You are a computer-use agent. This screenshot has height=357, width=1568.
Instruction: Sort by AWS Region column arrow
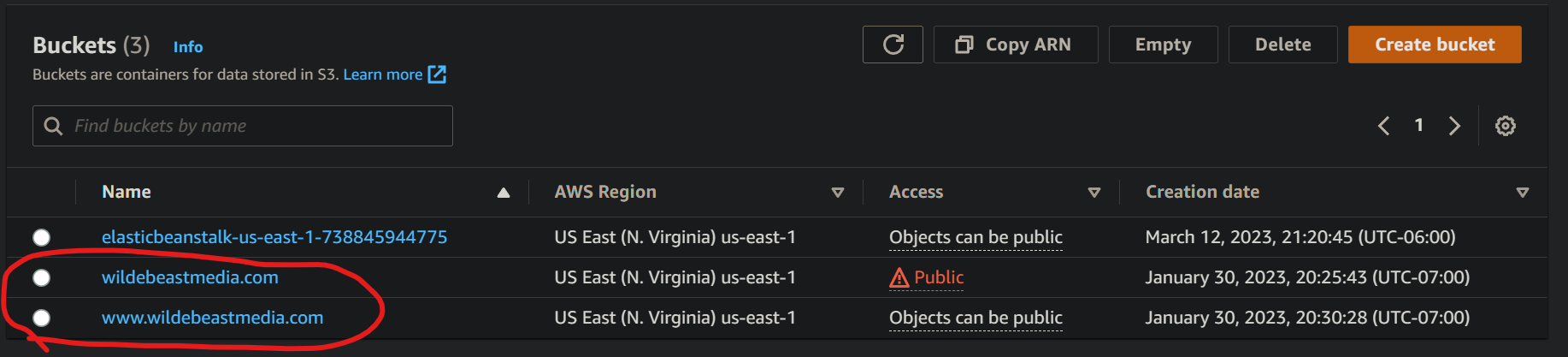coord(838,193)
